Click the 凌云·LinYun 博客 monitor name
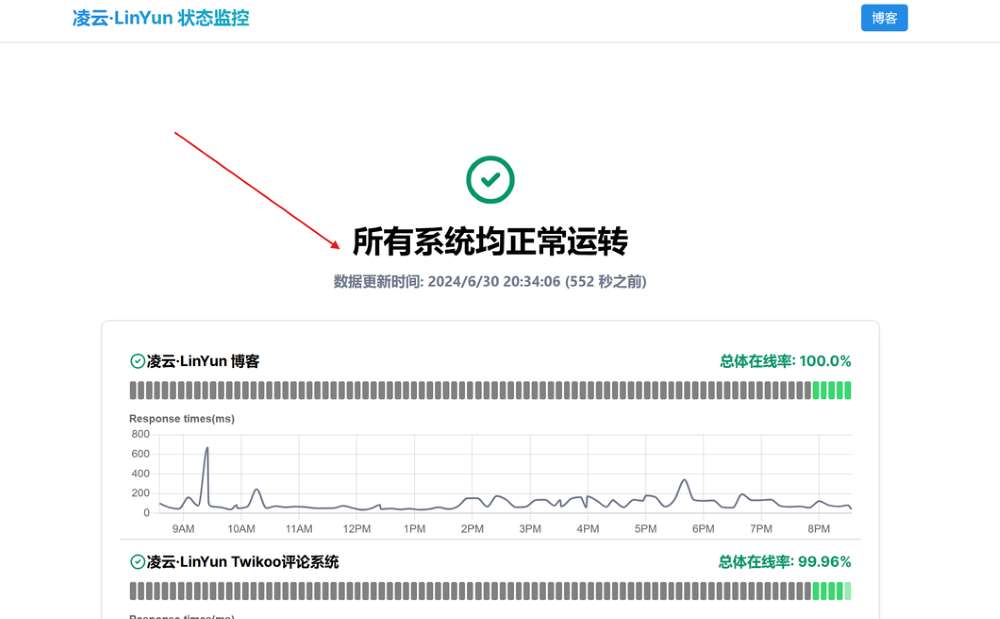Screen dimensions: 1000x619 click(x=203, y=361)
